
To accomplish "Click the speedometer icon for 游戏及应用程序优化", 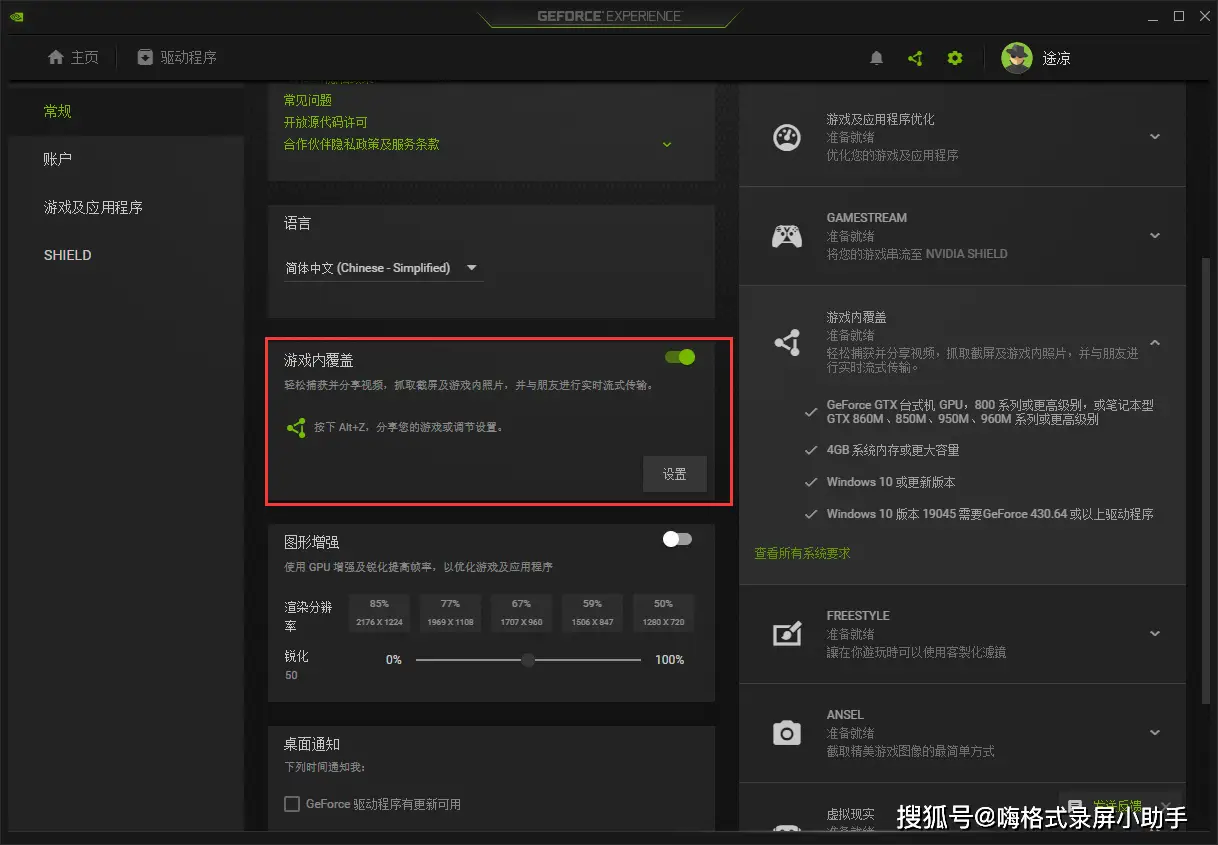I will [x=787, y=137].
